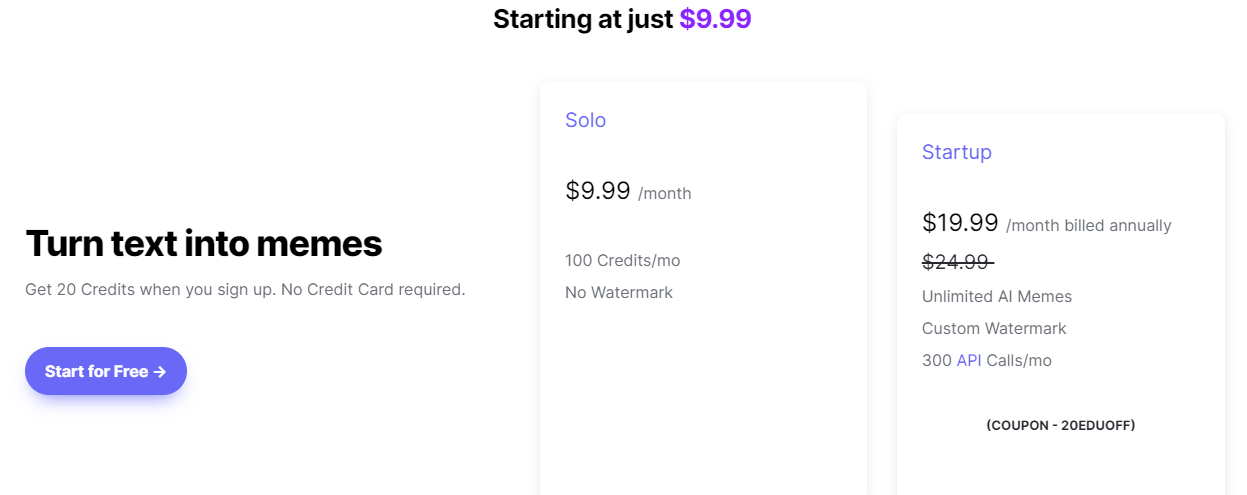Click the crossed-out $24.99 price
The height and width of the screenshot is (495, 1247).
pos(957,262)
